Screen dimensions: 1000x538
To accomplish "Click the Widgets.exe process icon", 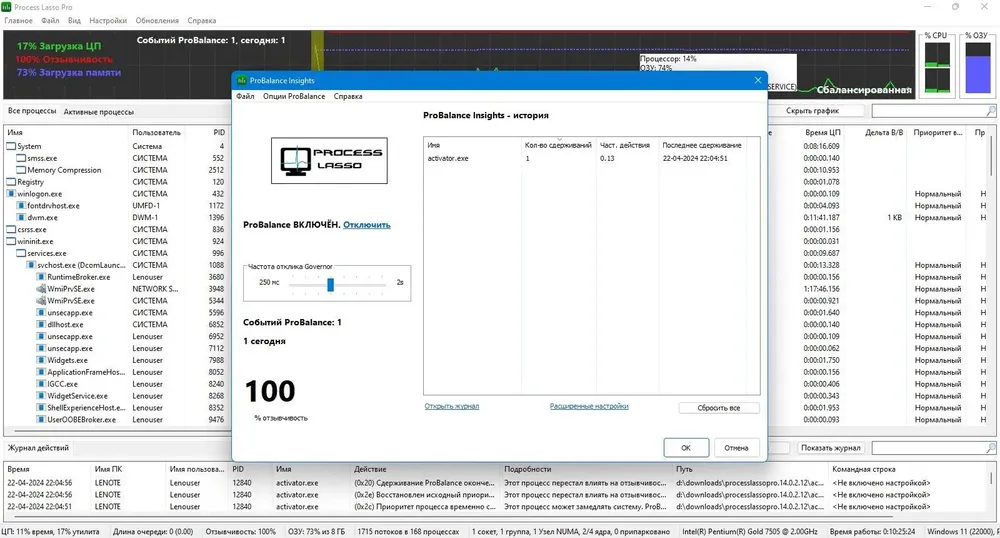I will [x=41, y=360].
